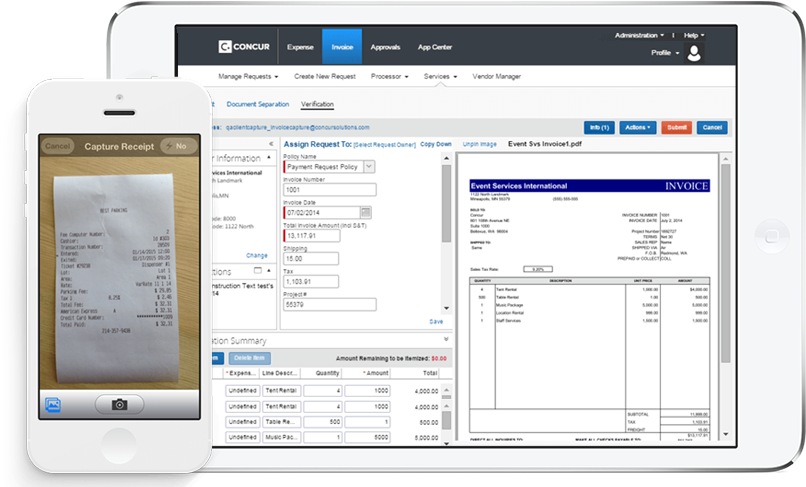
Task: Expand the Actions dropdown button
Action: [637, 128]
